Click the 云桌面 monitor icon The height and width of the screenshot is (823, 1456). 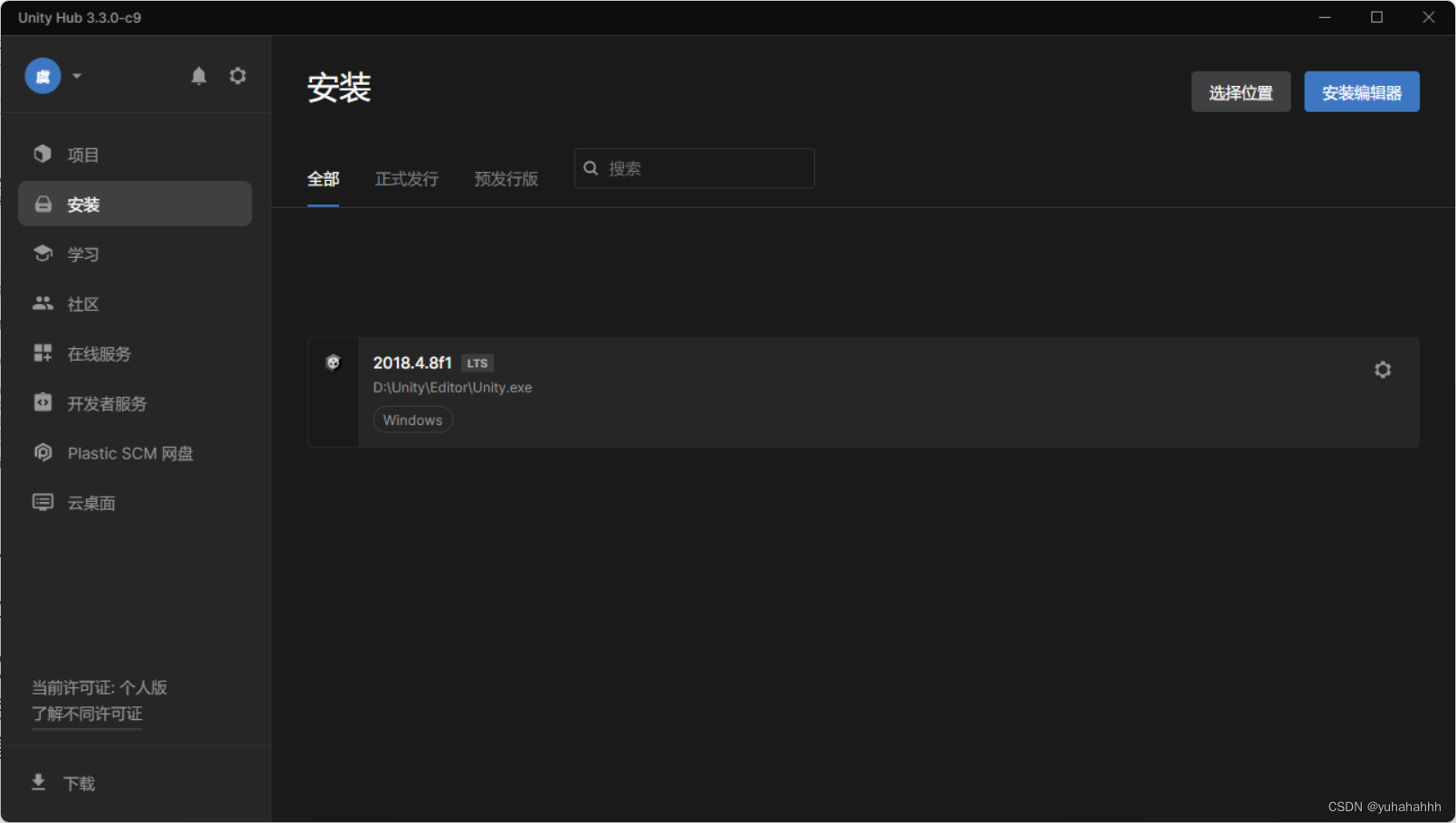[x=43, y=502]
